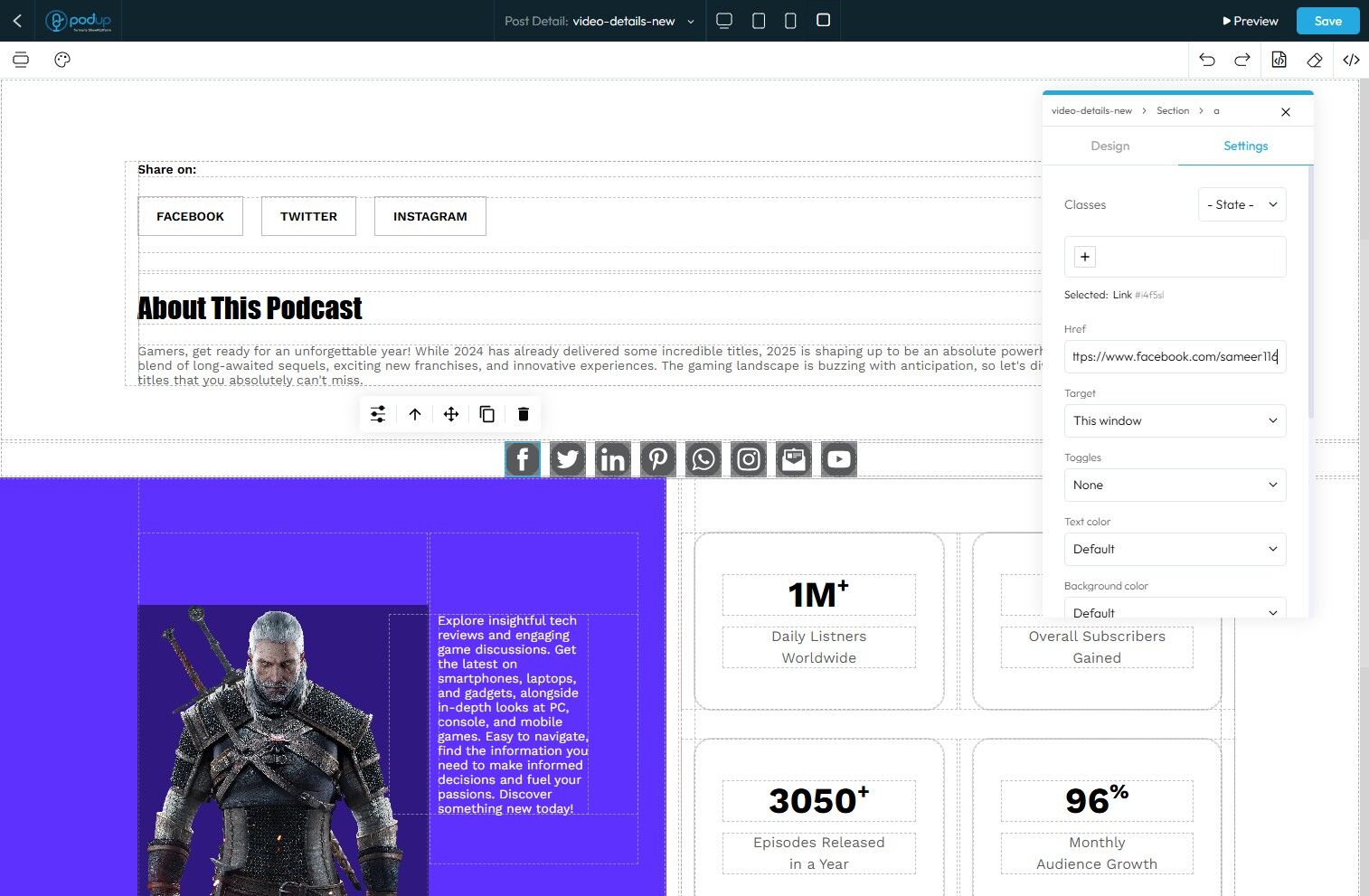Click the Save button
This screenshot has width=1369, height=896.
(x=1327, y=21)
